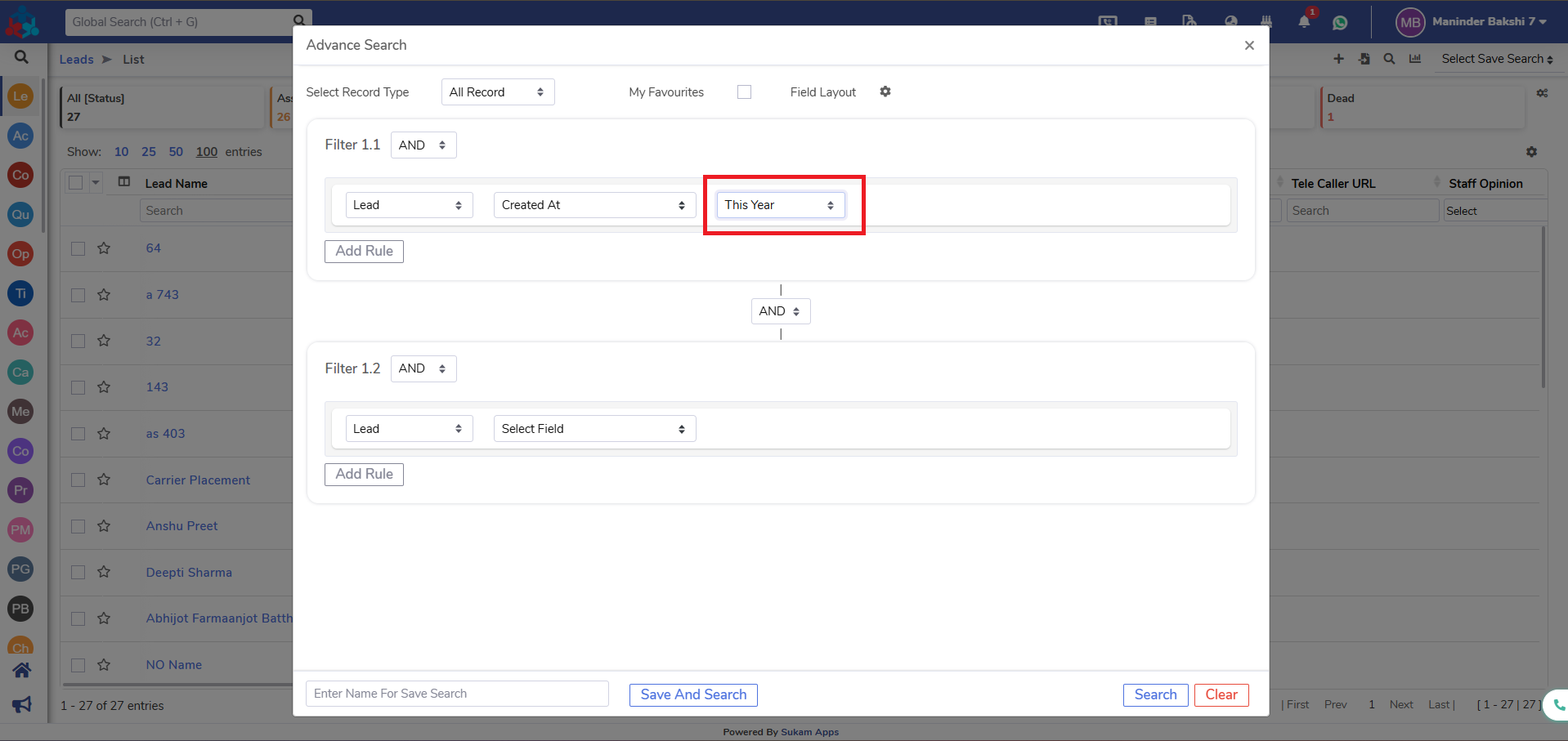Open the Op module in sidebar
Screen dimensions: 1568x741
click(x=20, y=254)
